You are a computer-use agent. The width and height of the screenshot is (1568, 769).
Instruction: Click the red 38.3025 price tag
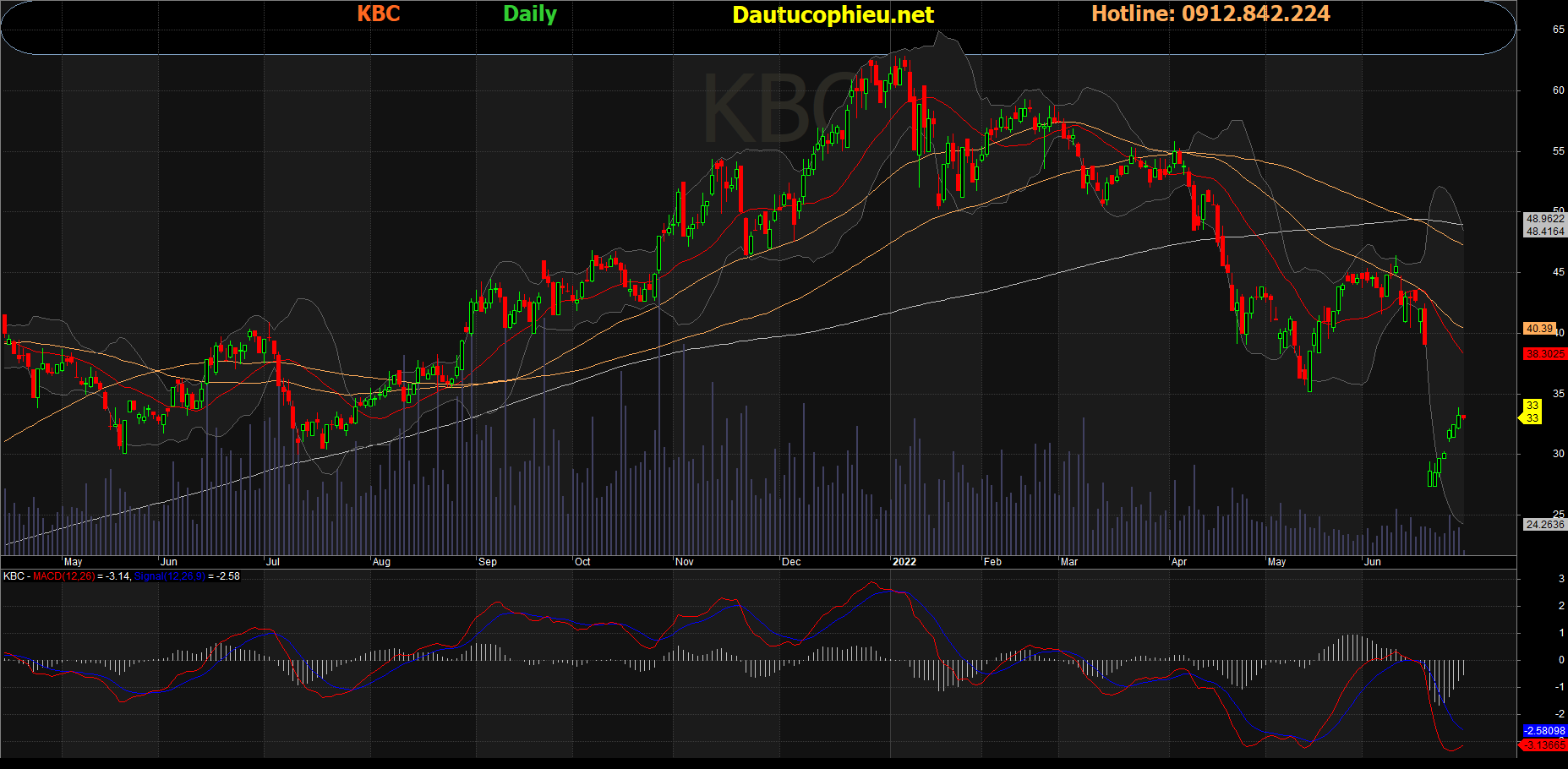coord(1544,354)
